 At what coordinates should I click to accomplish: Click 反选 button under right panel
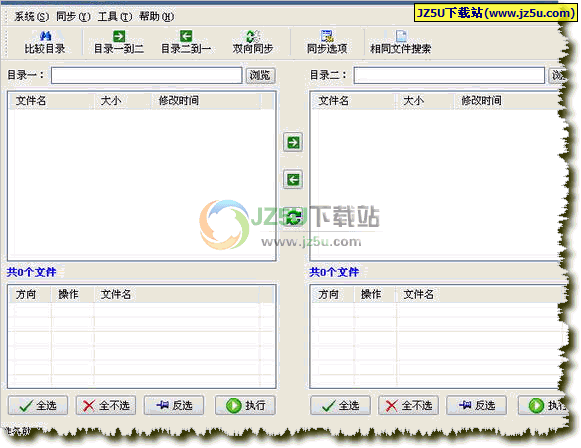click(x=477, y=405)
